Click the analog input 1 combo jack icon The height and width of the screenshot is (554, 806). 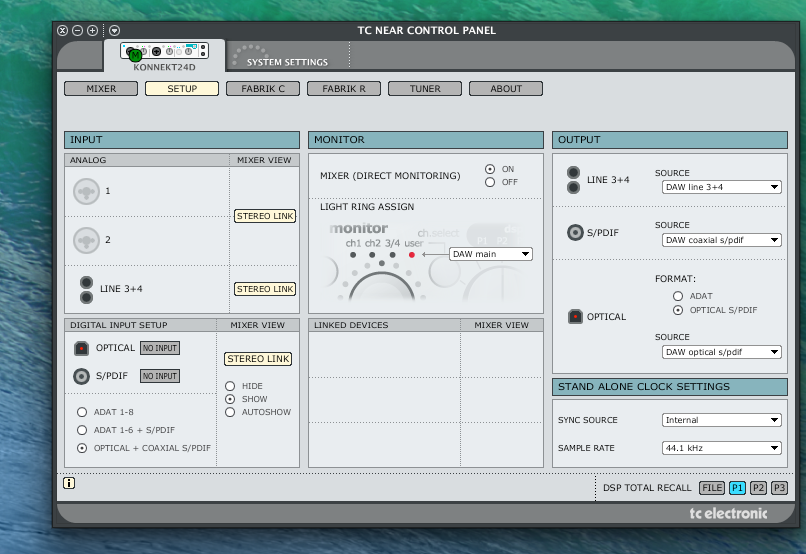point(87,191)
